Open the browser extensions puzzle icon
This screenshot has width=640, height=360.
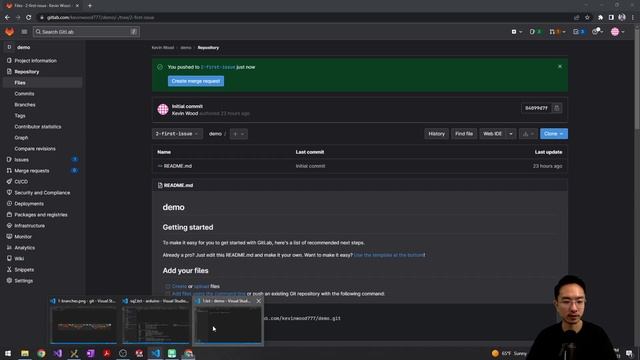coord(600,18)
